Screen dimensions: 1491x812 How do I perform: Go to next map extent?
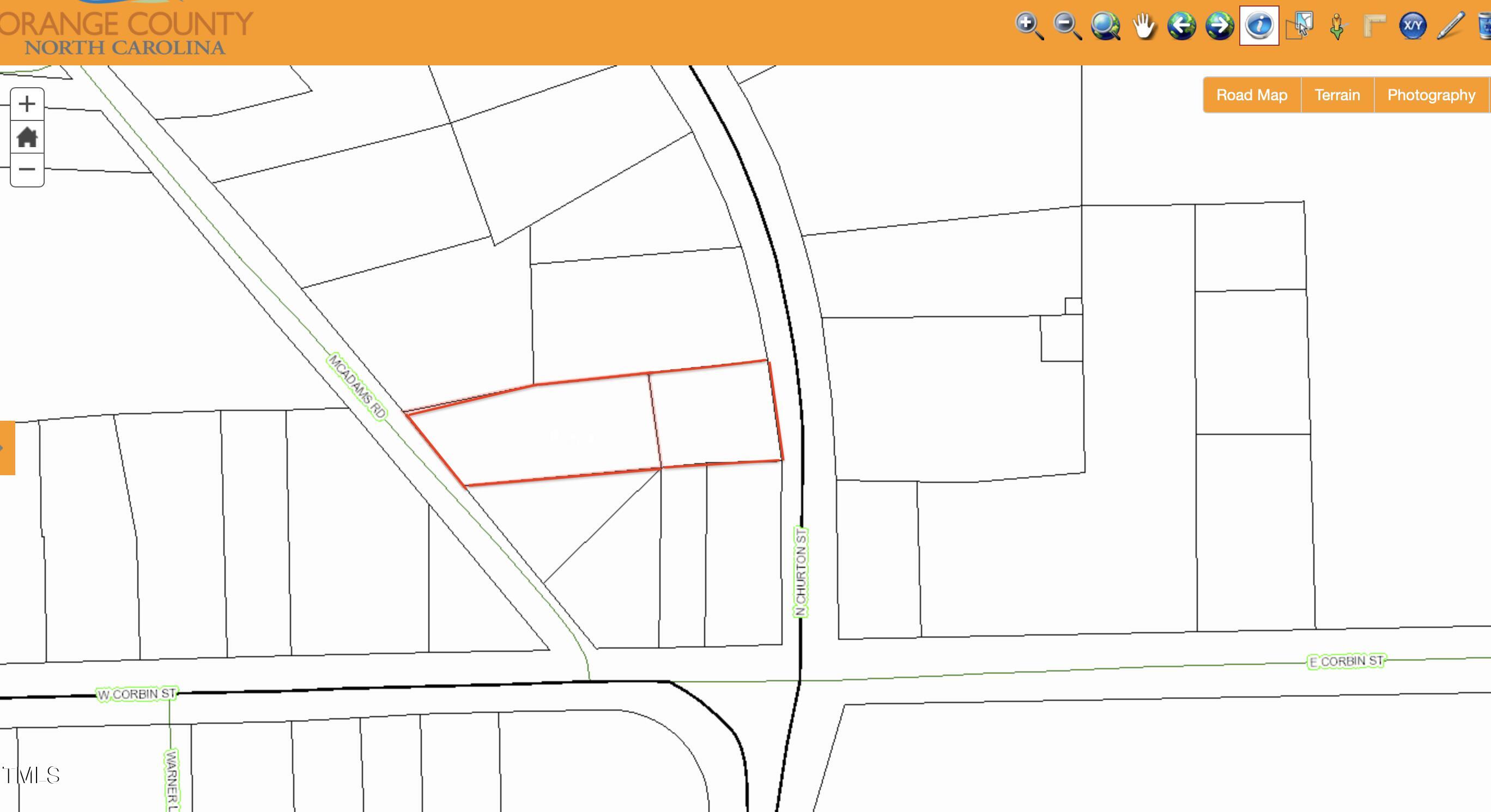coord(1220,26)
